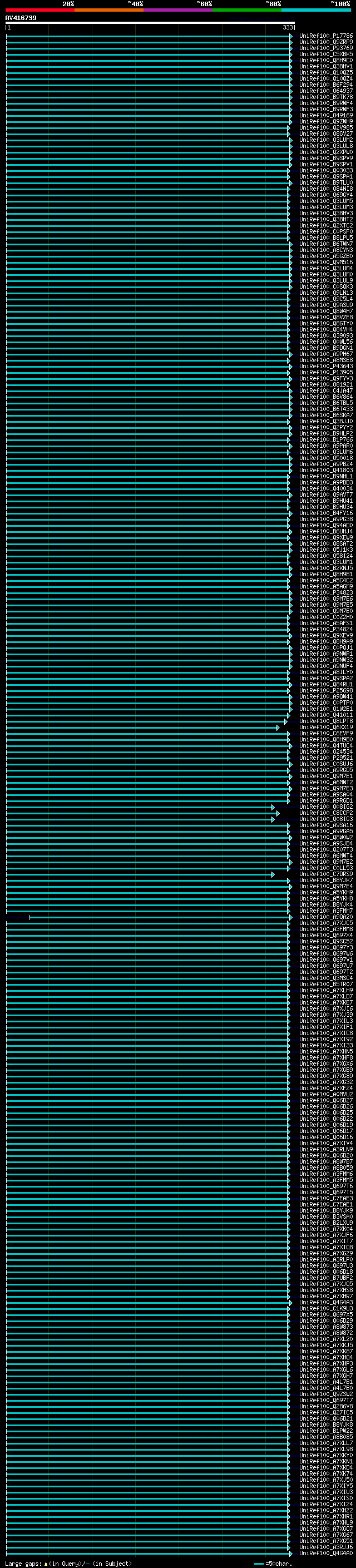Open the UniRef100_Q84NI8 entry
The height and width of the screenshot is (1568, 356).
click(326, 189)
